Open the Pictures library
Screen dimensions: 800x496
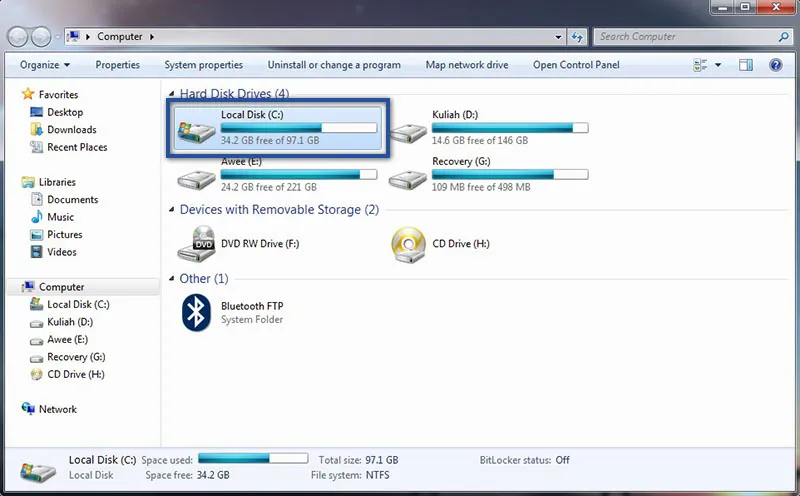coord(64,234)
